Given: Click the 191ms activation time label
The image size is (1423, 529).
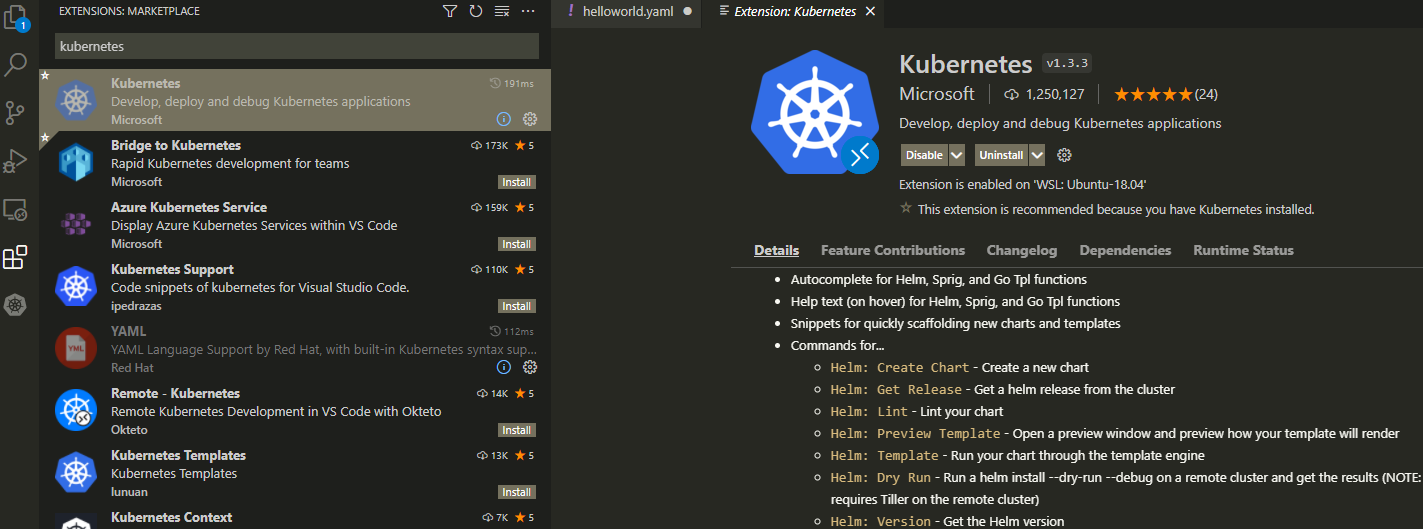Looking at the screenshot, I should coord(511,83).
